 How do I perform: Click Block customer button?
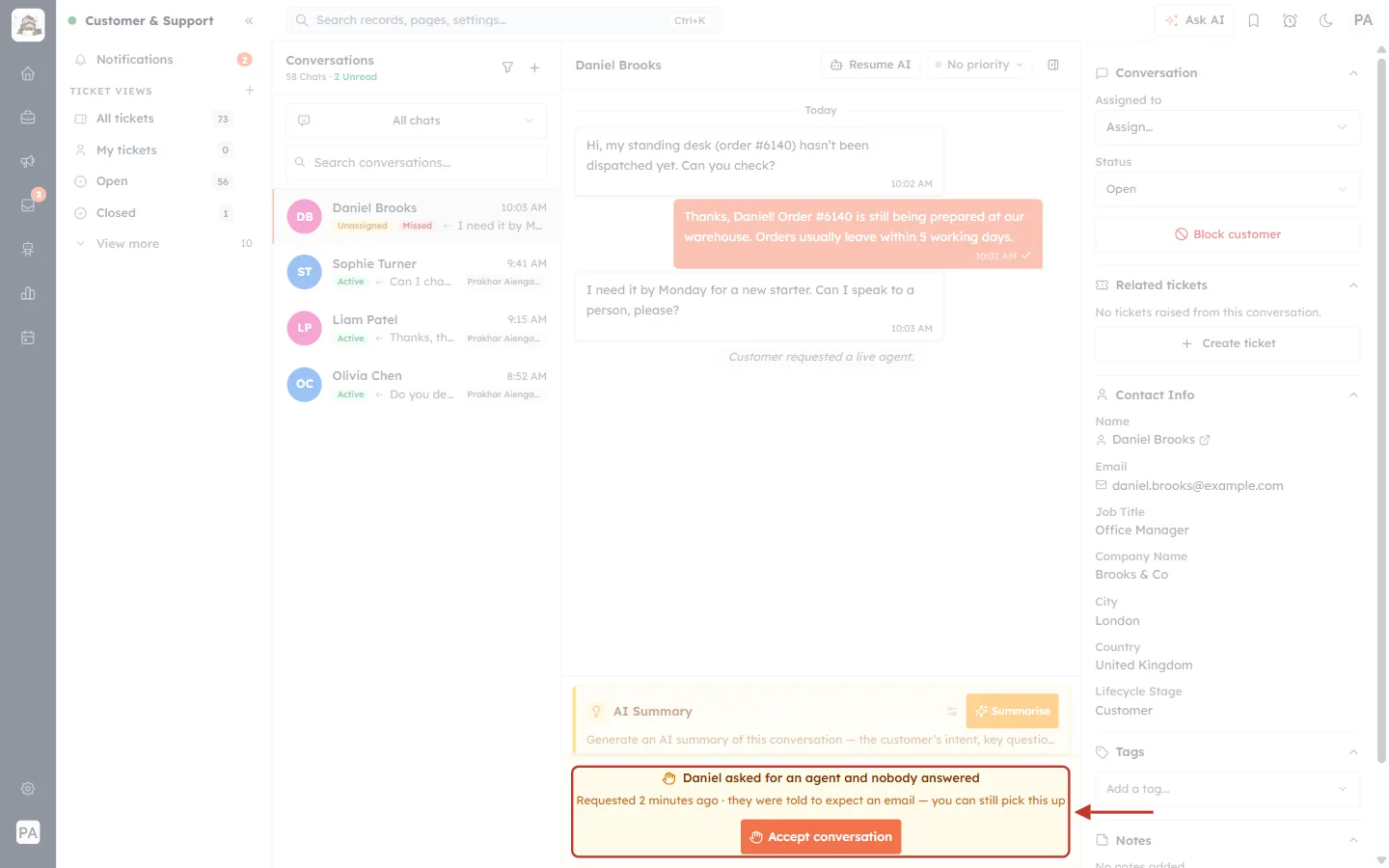[1227, 234]
